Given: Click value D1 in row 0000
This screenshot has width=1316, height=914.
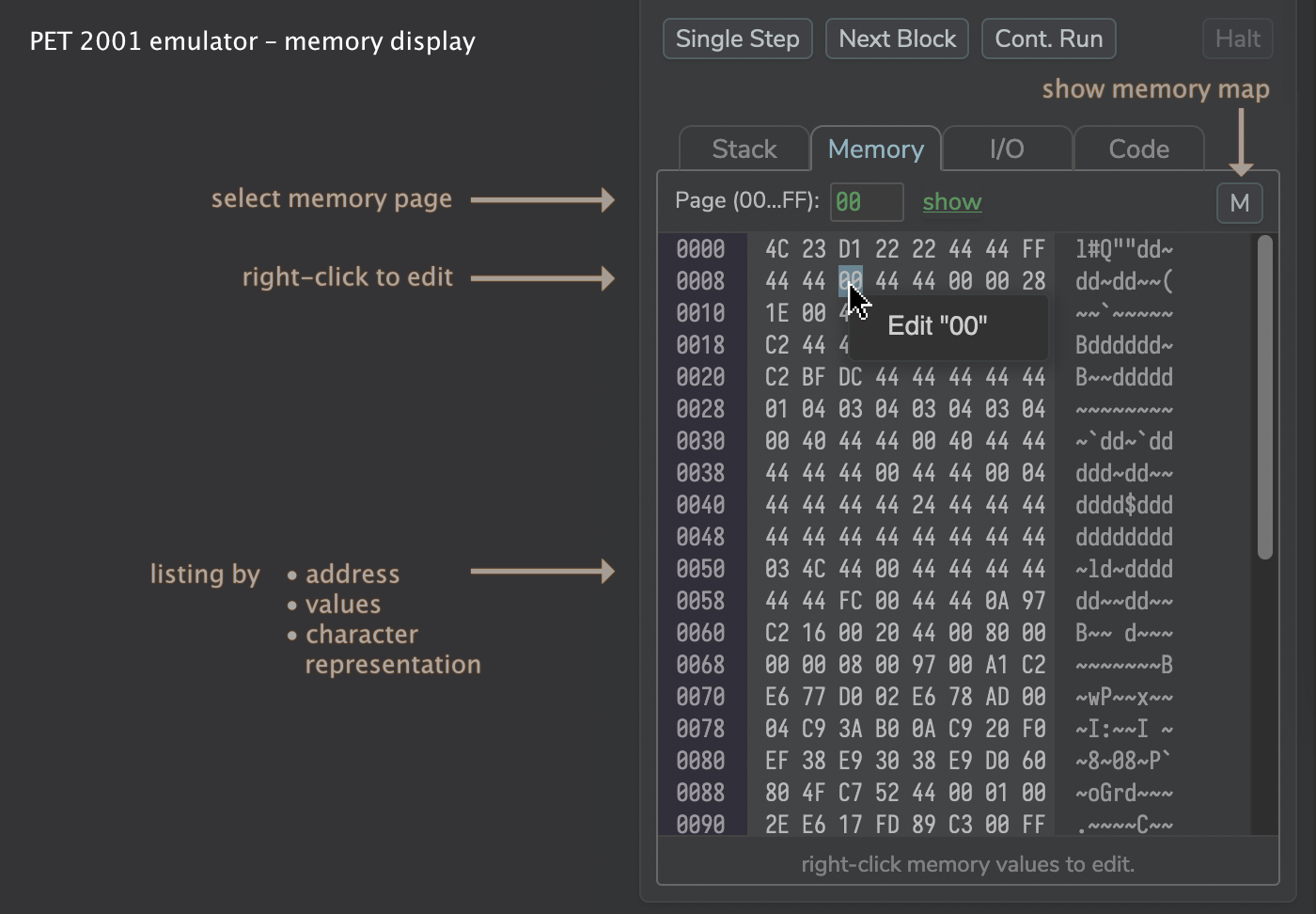Looking at the screenshot, I should [851, 249].
